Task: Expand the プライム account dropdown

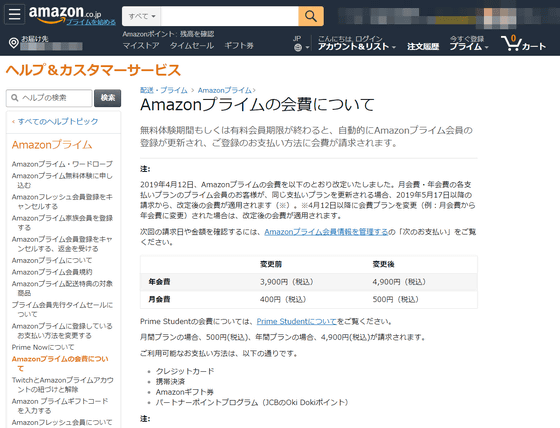Action: click(469, 46)
